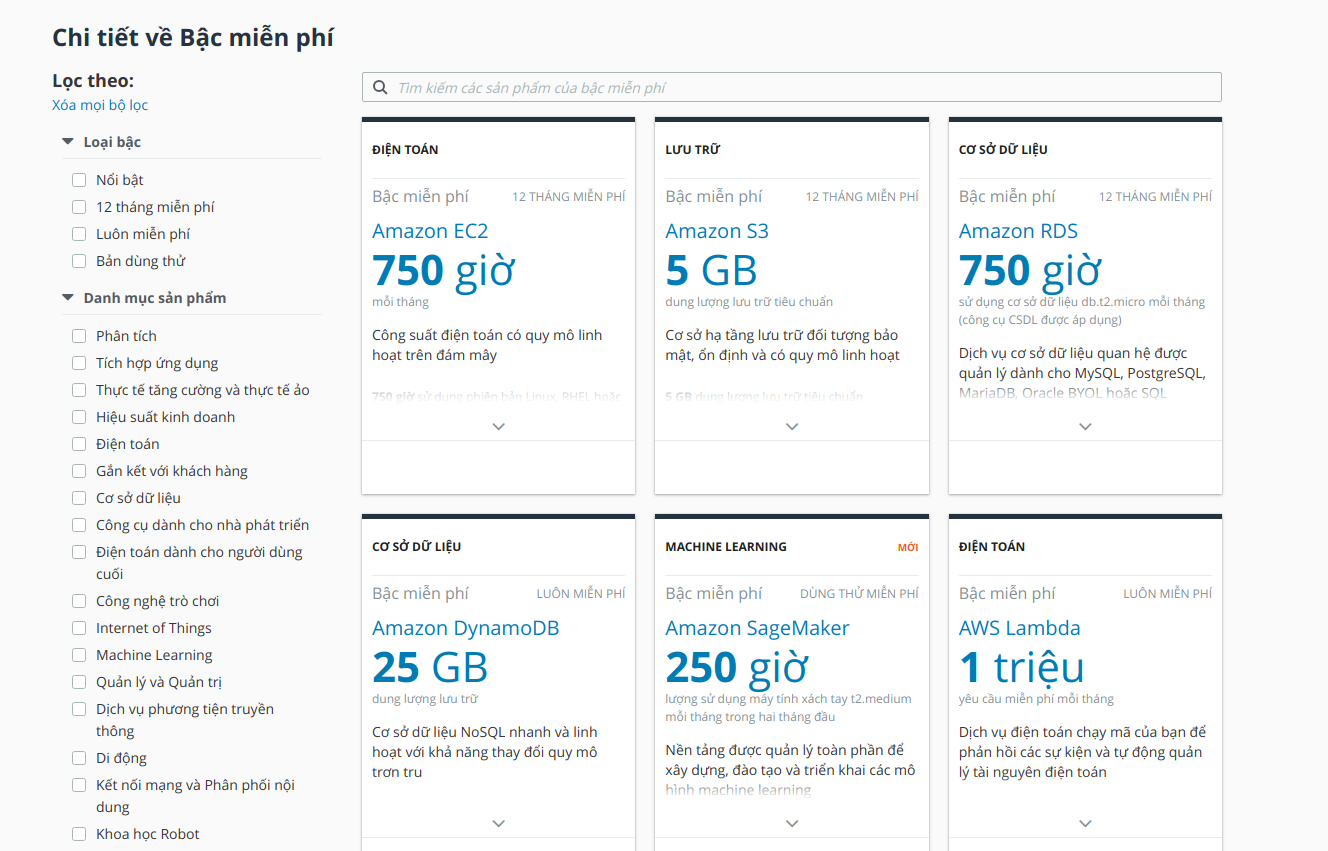Enable the 12 tháng miễn phí filter
The height and width of the screenshot is (851, 1328).
pos(79,207)
